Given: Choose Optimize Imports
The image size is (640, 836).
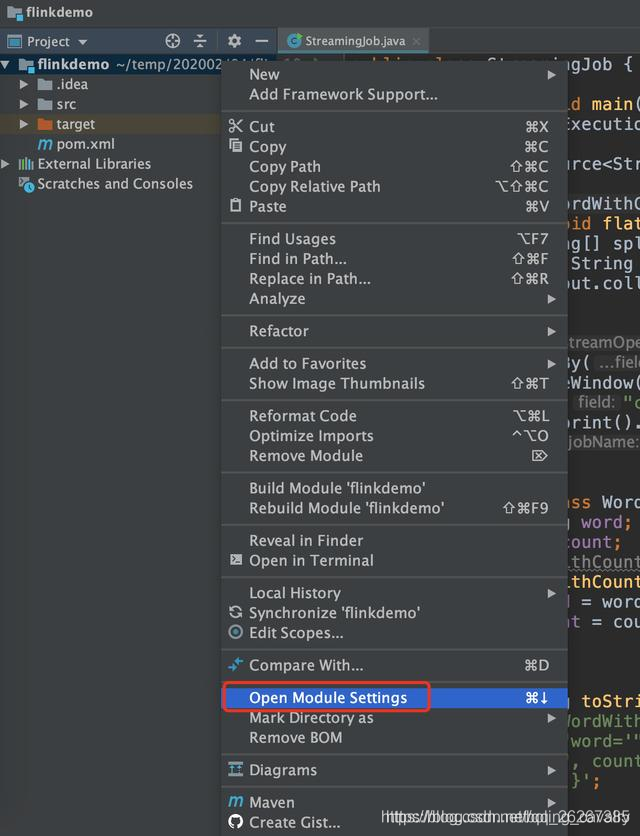Looking at the screenshot, I should [395, 436].
